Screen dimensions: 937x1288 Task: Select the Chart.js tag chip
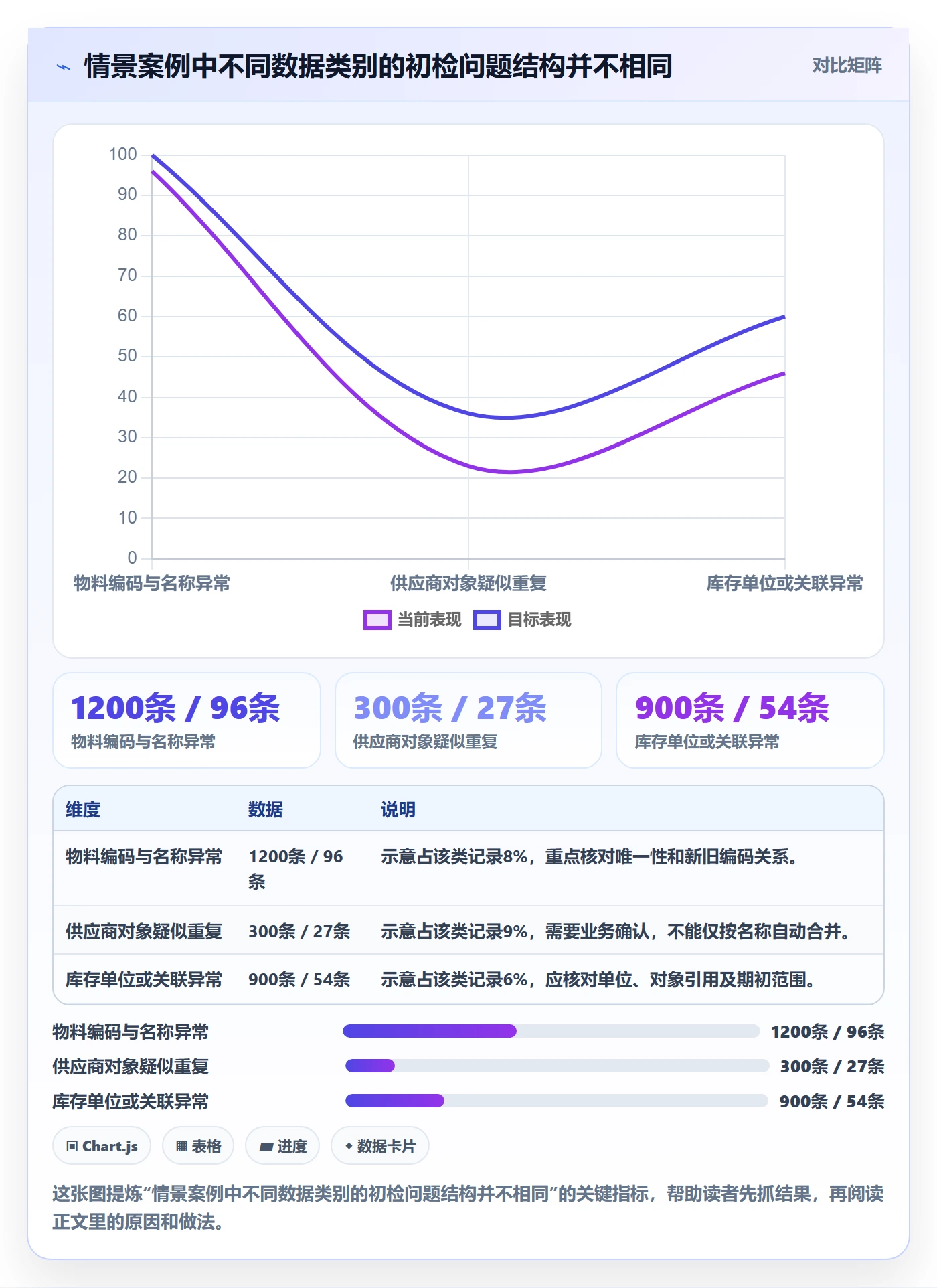point(102,1146)
